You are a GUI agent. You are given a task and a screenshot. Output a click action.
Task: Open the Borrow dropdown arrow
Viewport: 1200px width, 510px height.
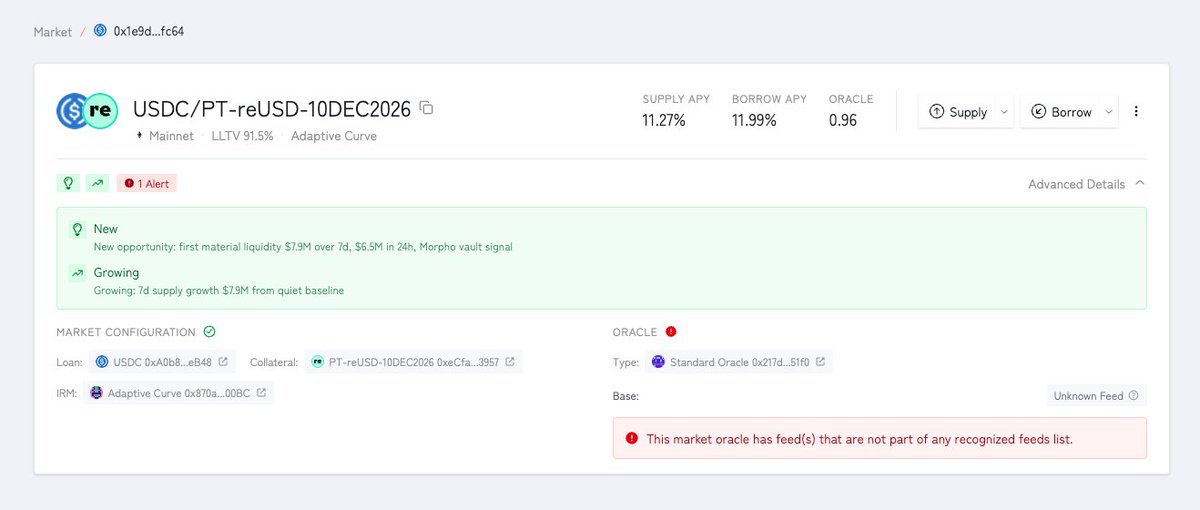pos(1108,112)
